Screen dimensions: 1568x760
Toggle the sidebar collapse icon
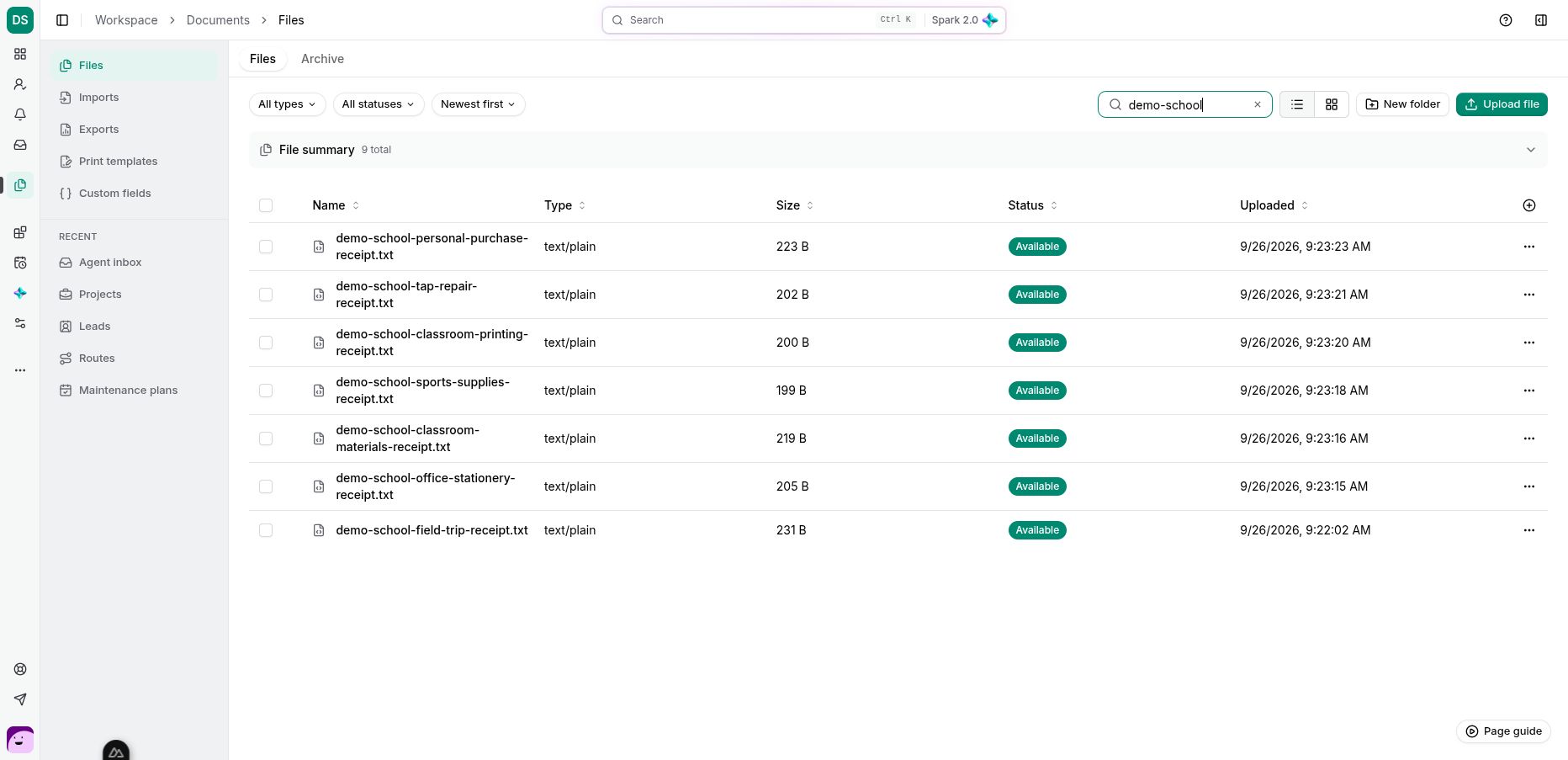click(x=62, y=20)
